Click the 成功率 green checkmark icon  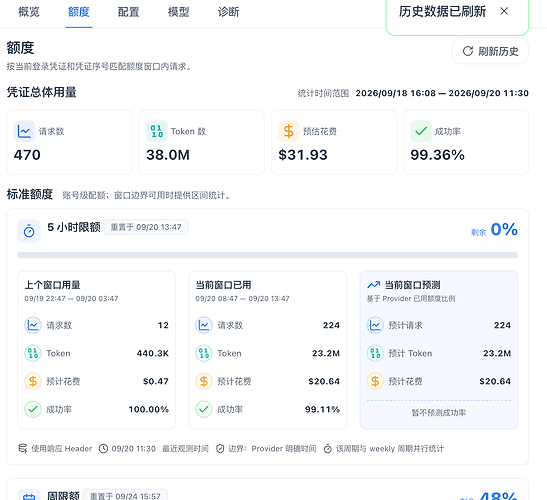pos(421,131)
